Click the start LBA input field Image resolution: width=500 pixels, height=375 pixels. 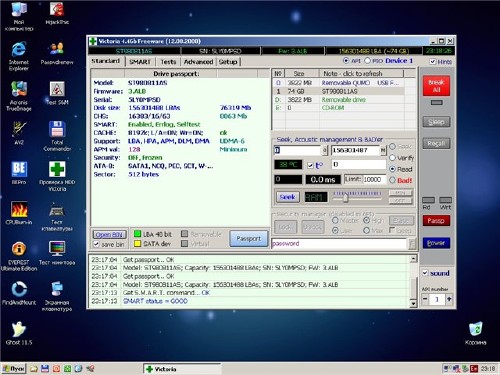(298, 150)
